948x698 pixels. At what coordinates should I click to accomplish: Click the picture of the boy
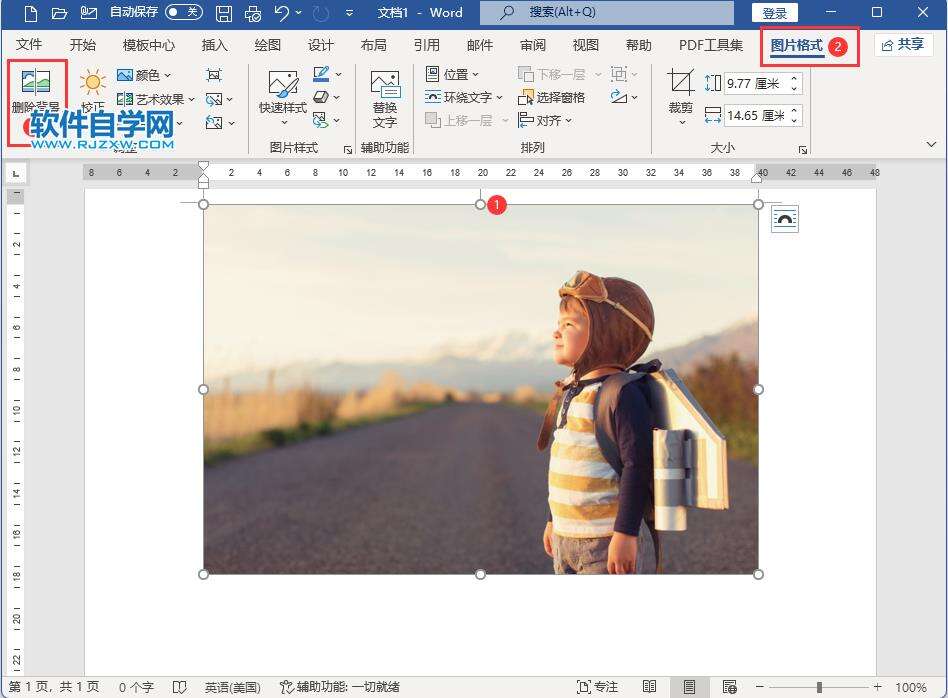[x=481, y=389]
